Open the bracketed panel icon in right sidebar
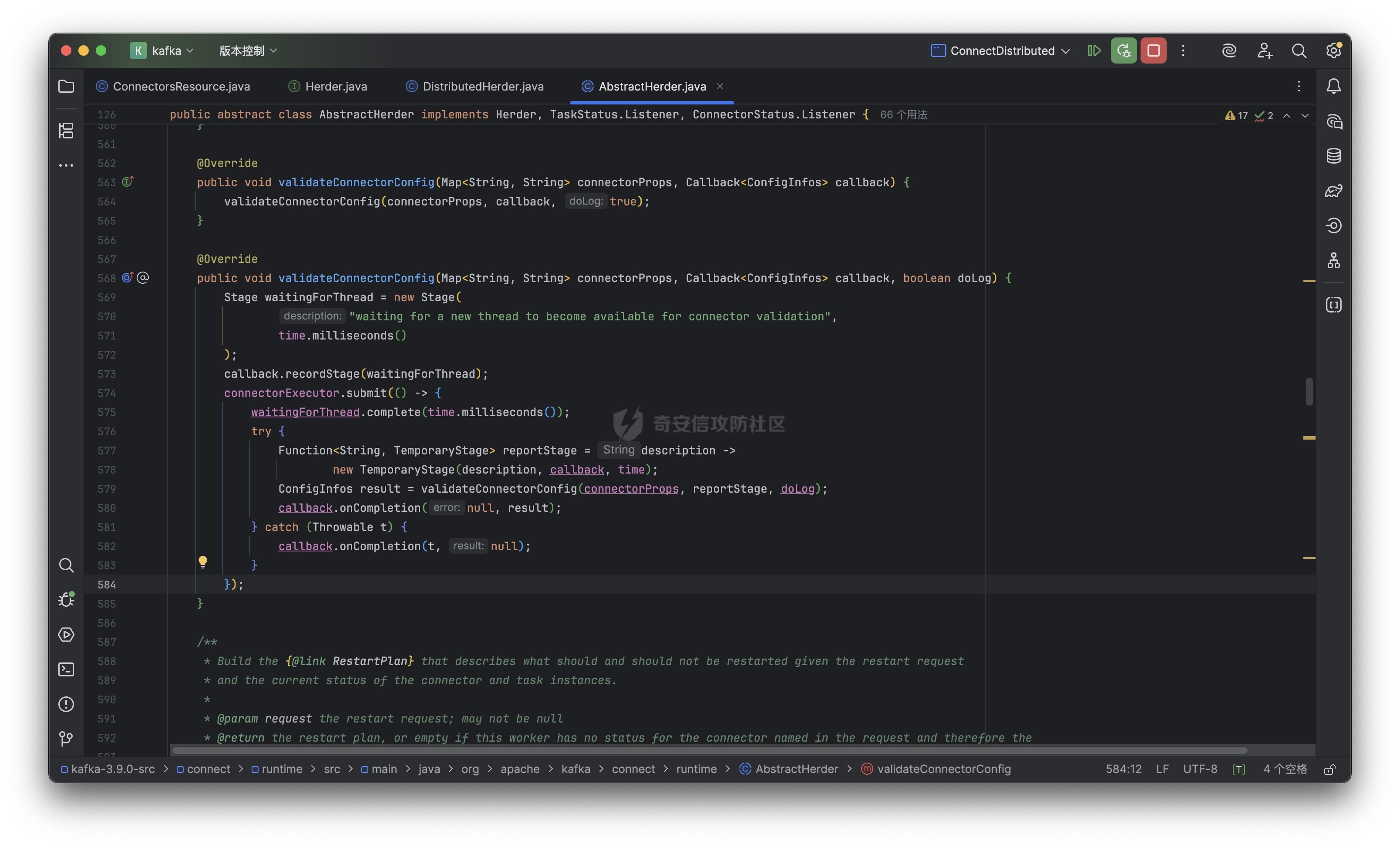1400x847 pixels. 1333,305
